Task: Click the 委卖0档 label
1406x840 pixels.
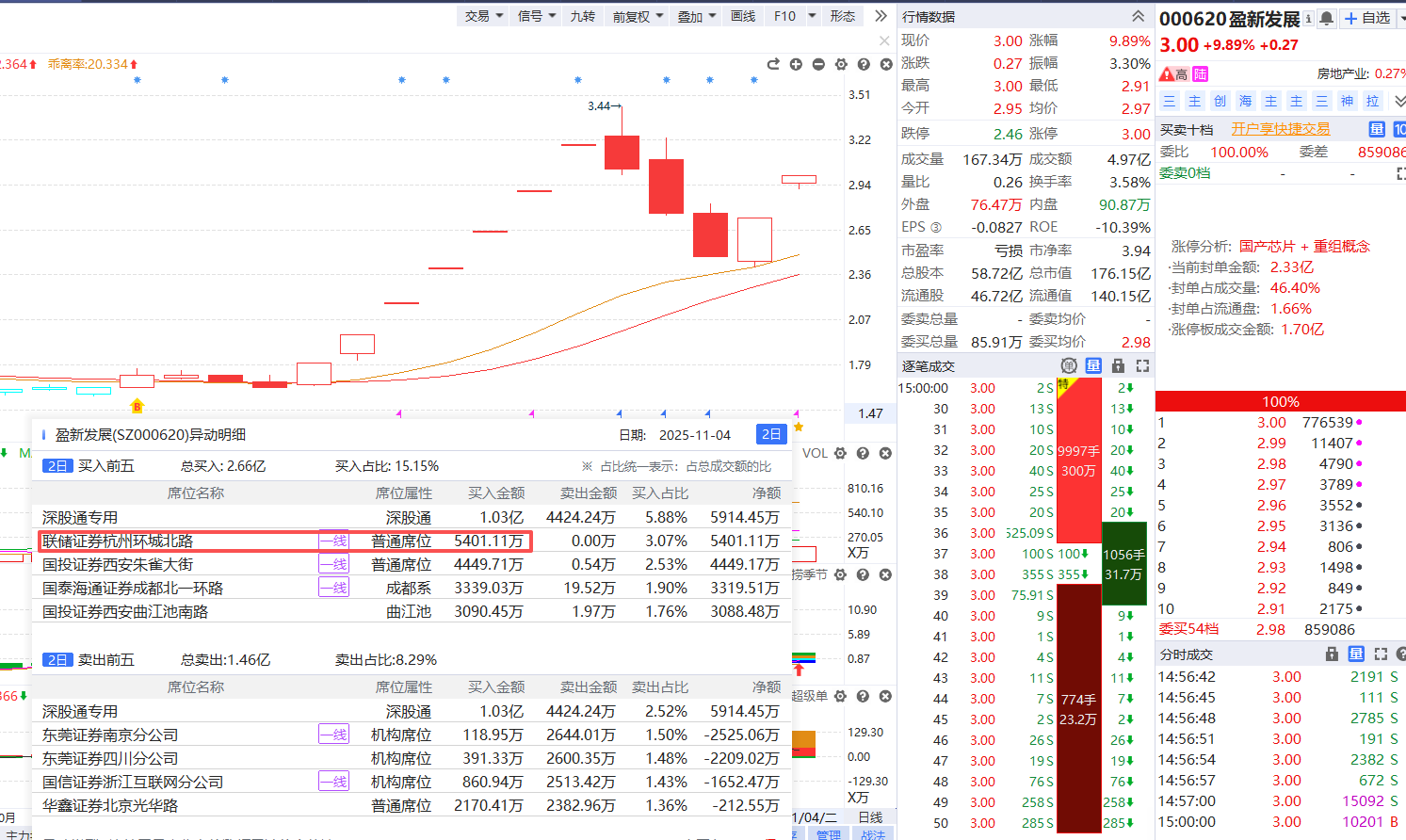Action: coord(1185,173)
